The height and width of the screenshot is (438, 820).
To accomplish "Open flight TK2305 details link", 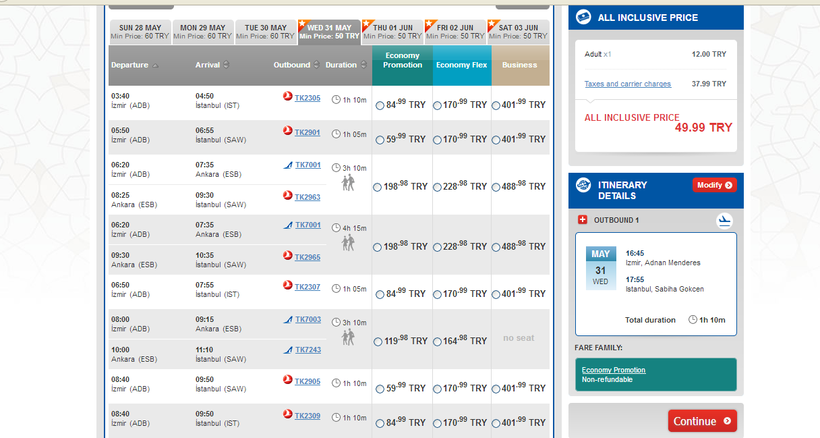I will (x=307, y=98).
